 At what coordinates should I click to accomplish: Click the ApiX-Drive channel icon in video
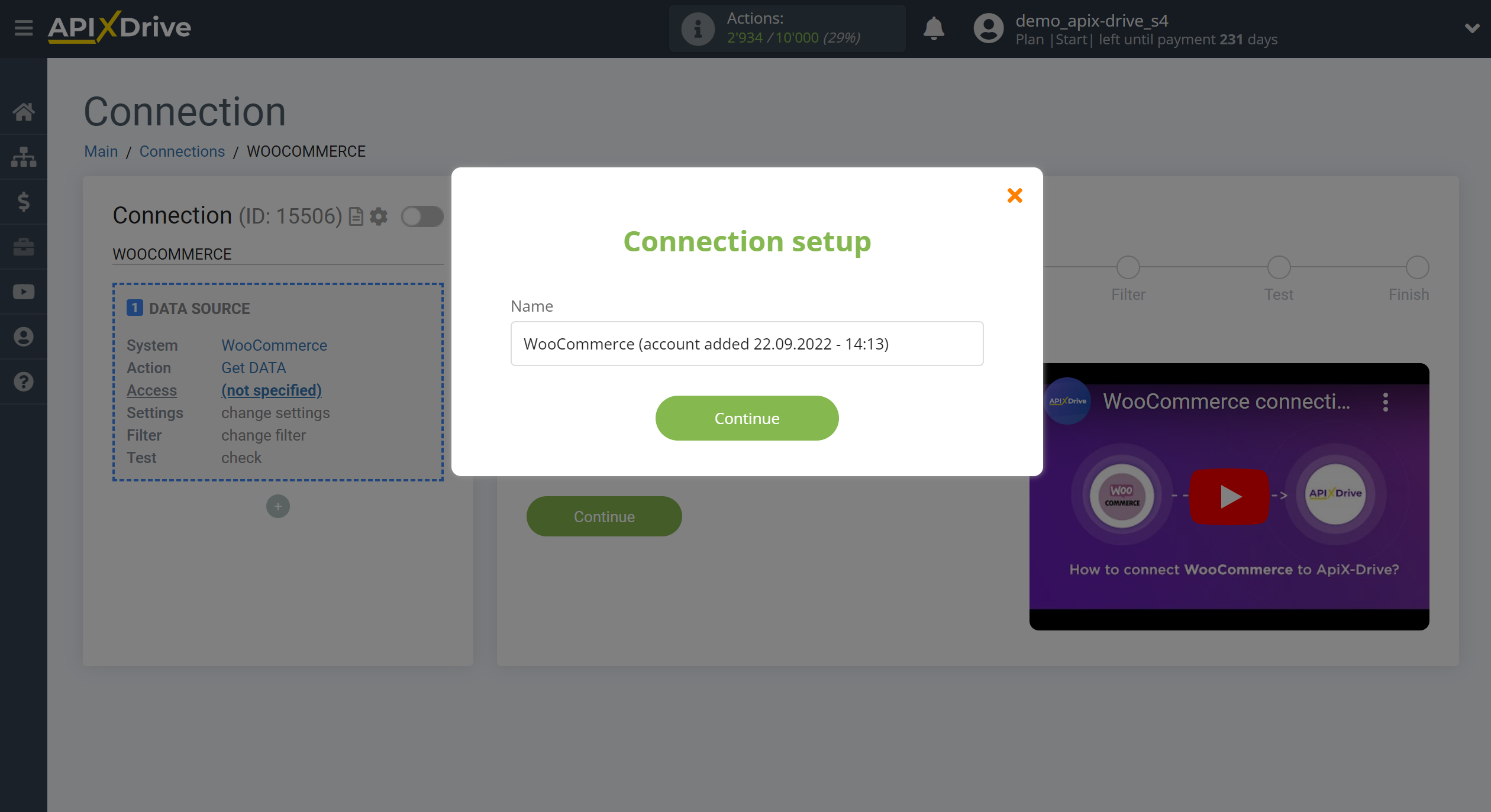1067,401
